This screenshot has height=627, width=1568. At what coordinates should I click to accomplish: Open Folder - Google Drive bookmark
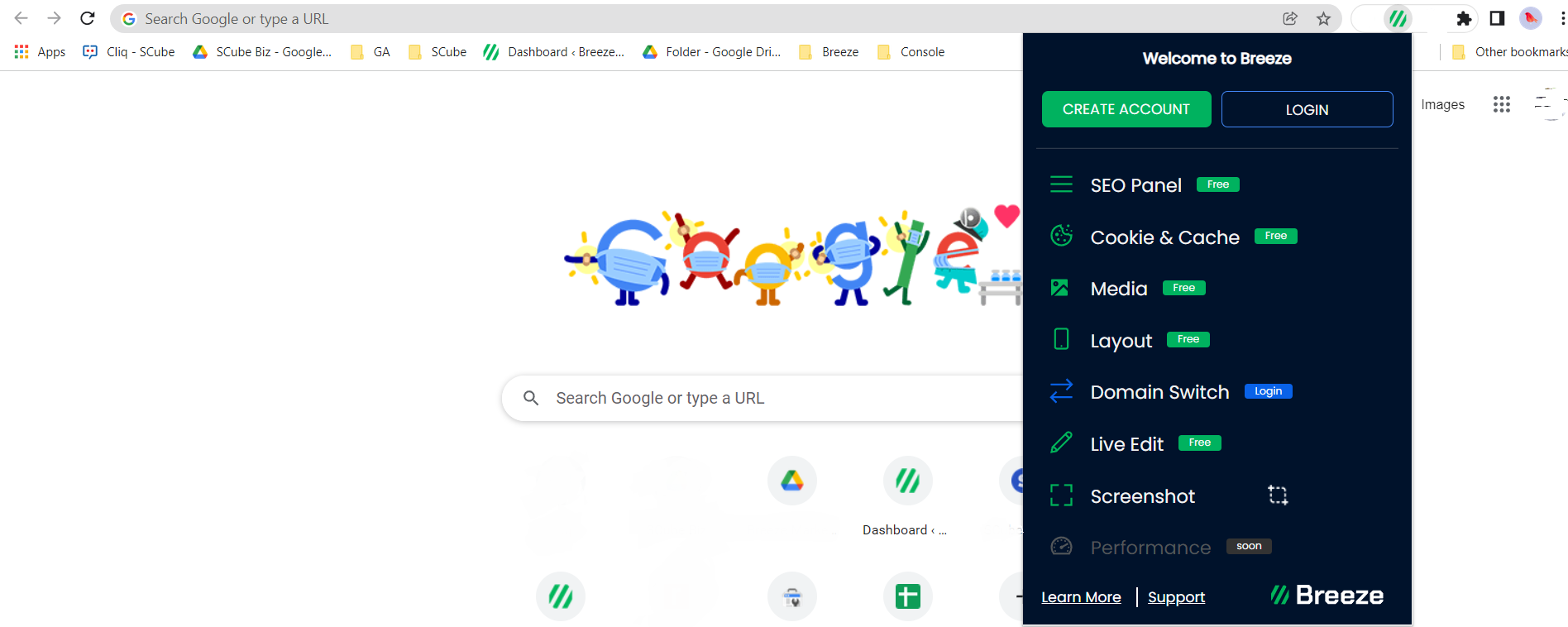tap(712, 52)
